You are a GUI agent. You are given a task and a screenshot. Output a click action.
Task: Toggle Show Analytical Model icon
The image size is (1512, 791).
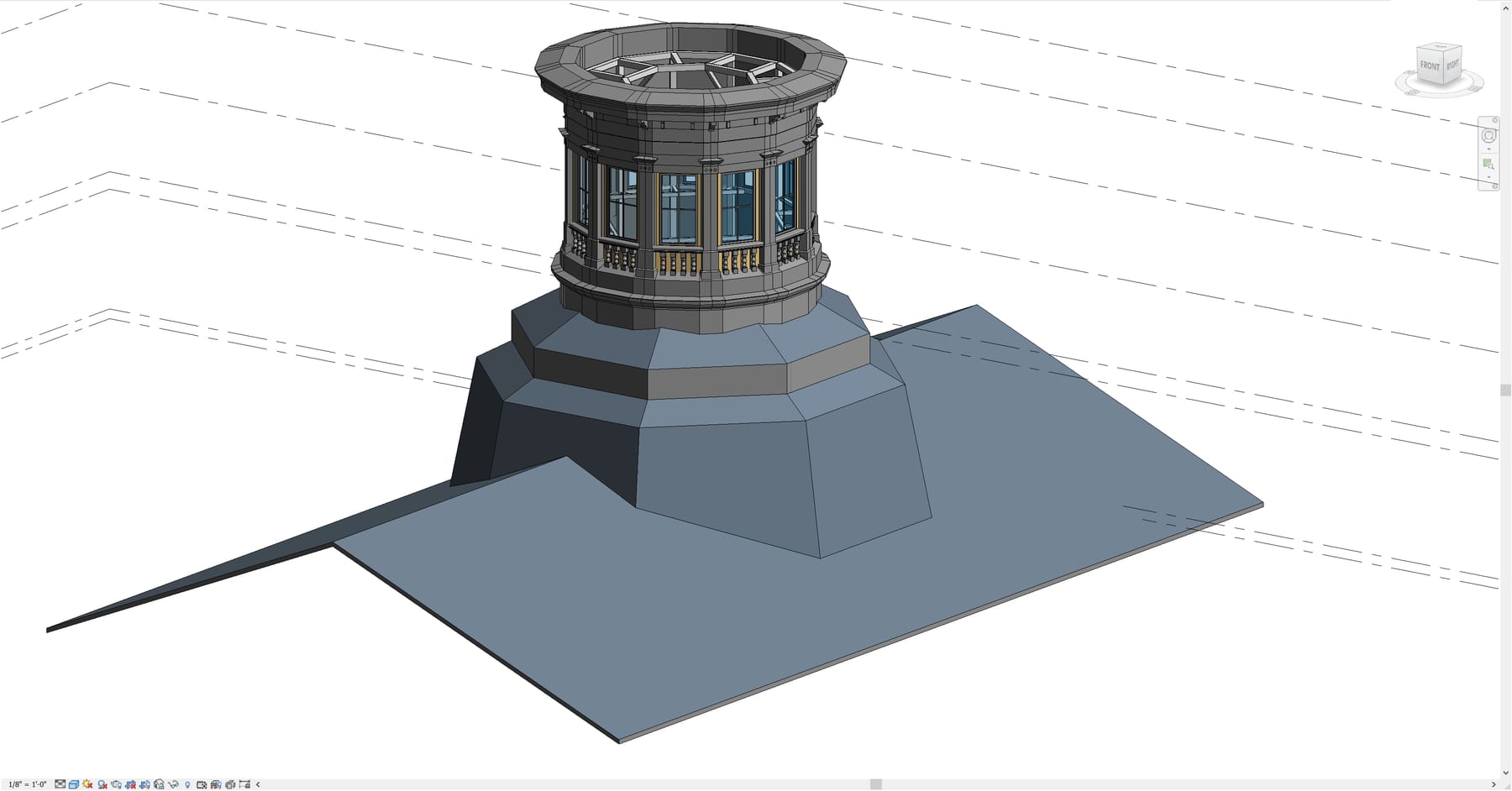[216, 784]
